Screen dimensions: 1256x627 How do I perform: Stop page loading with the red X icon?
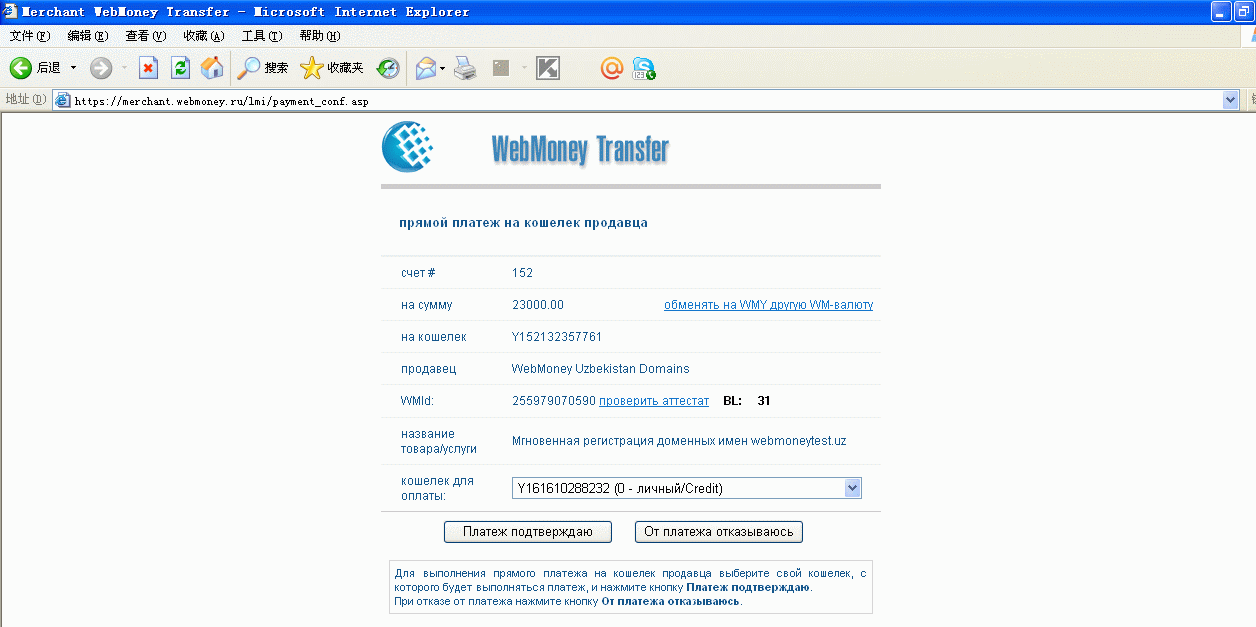tap(148, 68)
